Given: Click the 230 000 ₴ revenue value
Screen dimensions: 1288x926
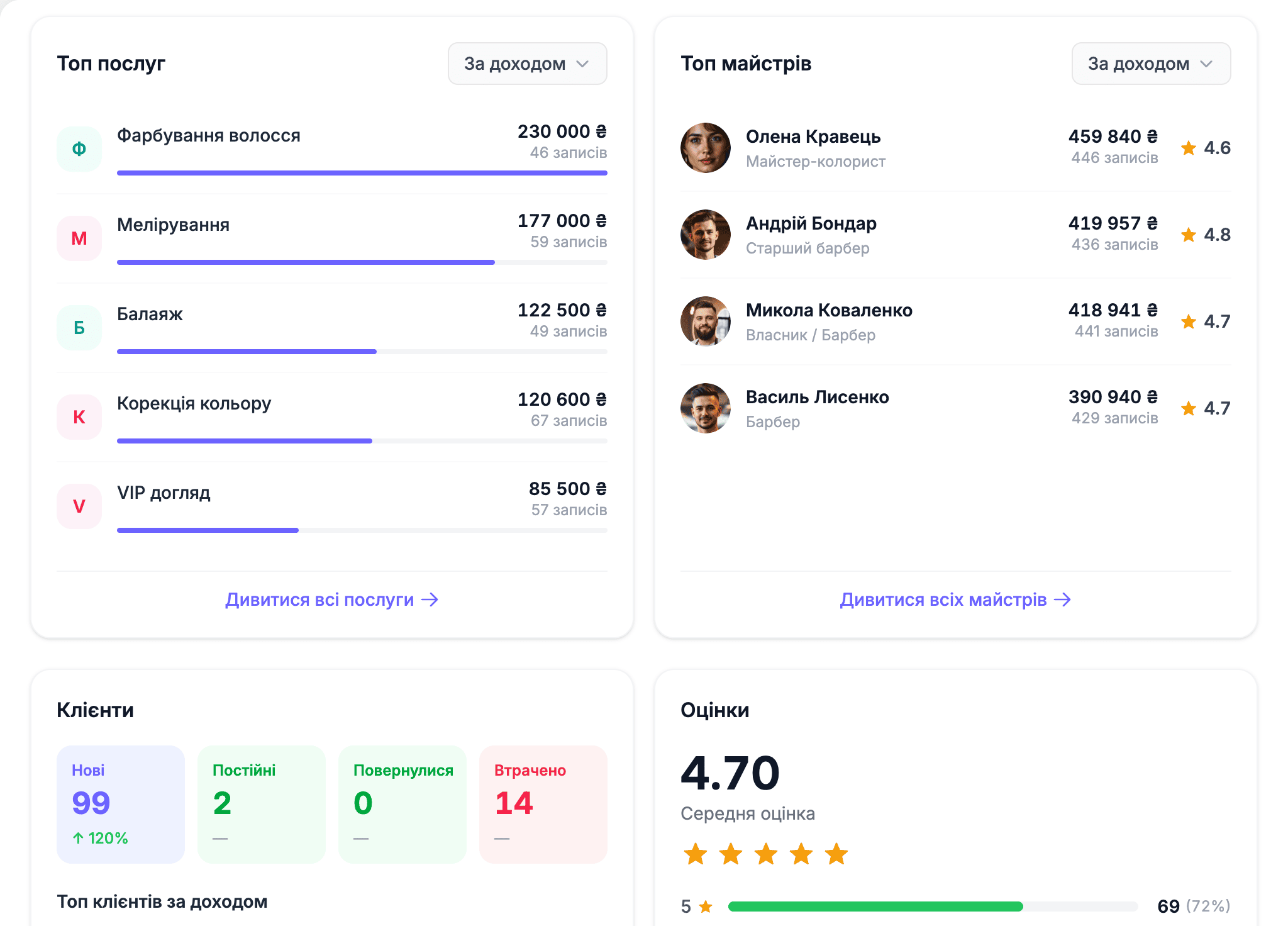Looking at the screenshot, I should 562,131.
